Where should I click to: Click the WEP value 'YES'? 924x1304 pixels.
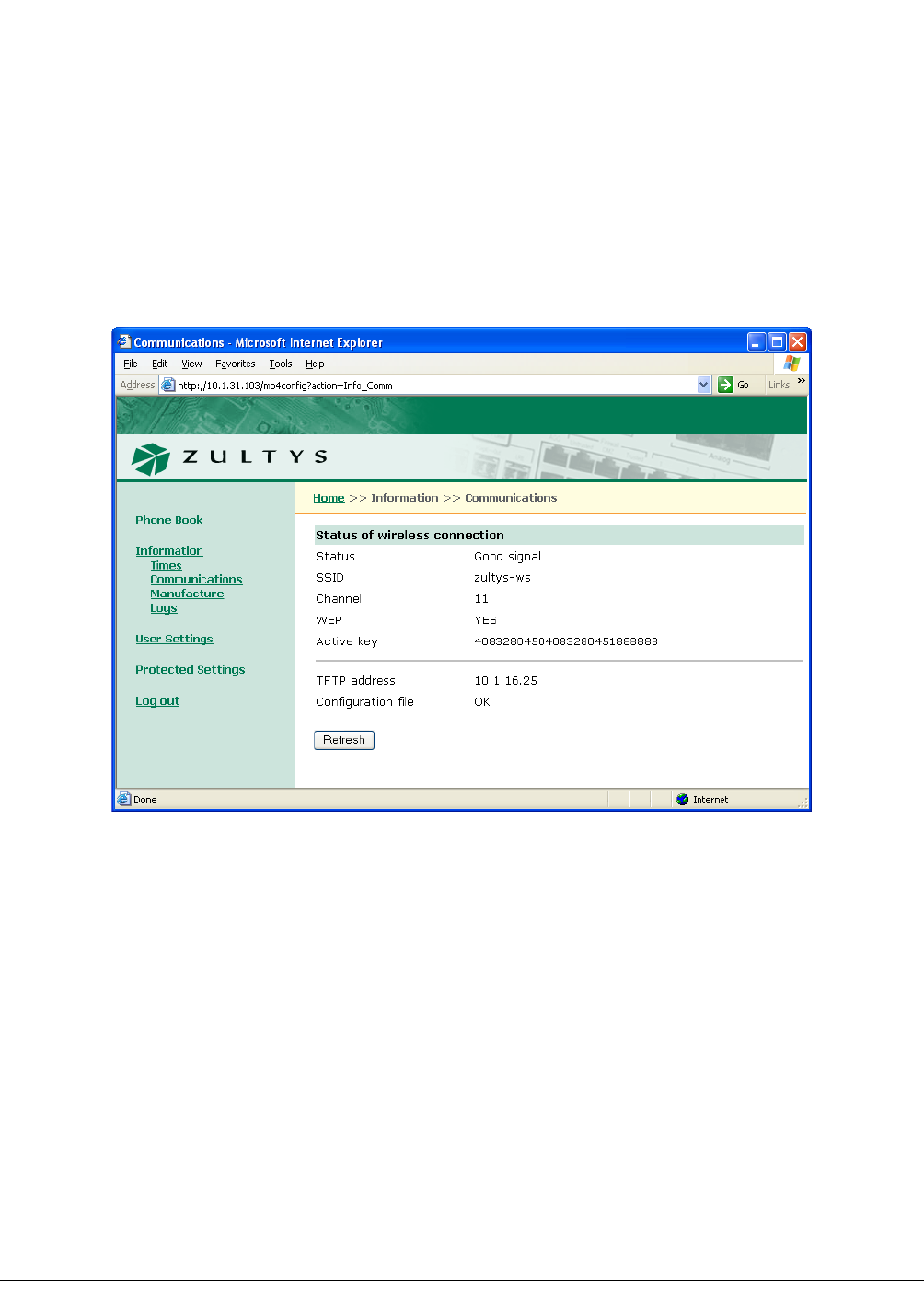pos(485,620)
